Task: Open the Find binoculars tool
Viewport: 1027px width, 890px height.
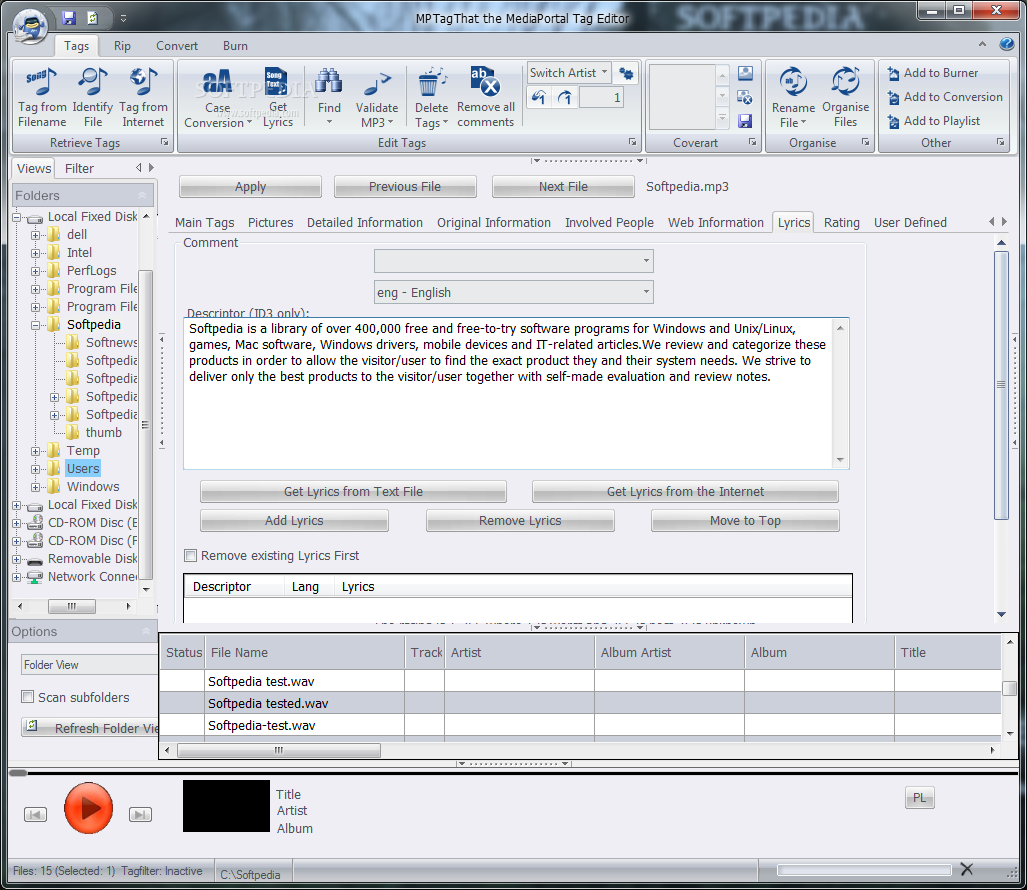Action: (329, 95)
